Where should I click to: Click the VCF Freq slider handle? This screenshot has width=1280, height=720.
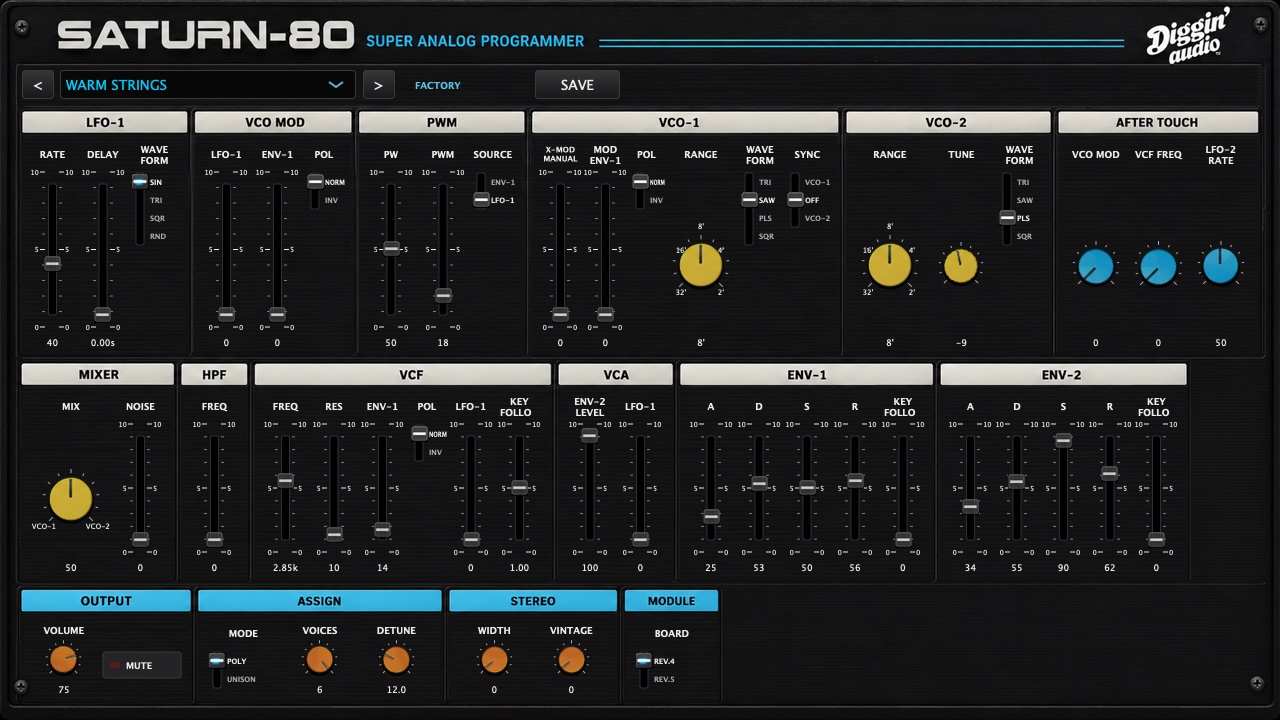click(x=285, y=481)
